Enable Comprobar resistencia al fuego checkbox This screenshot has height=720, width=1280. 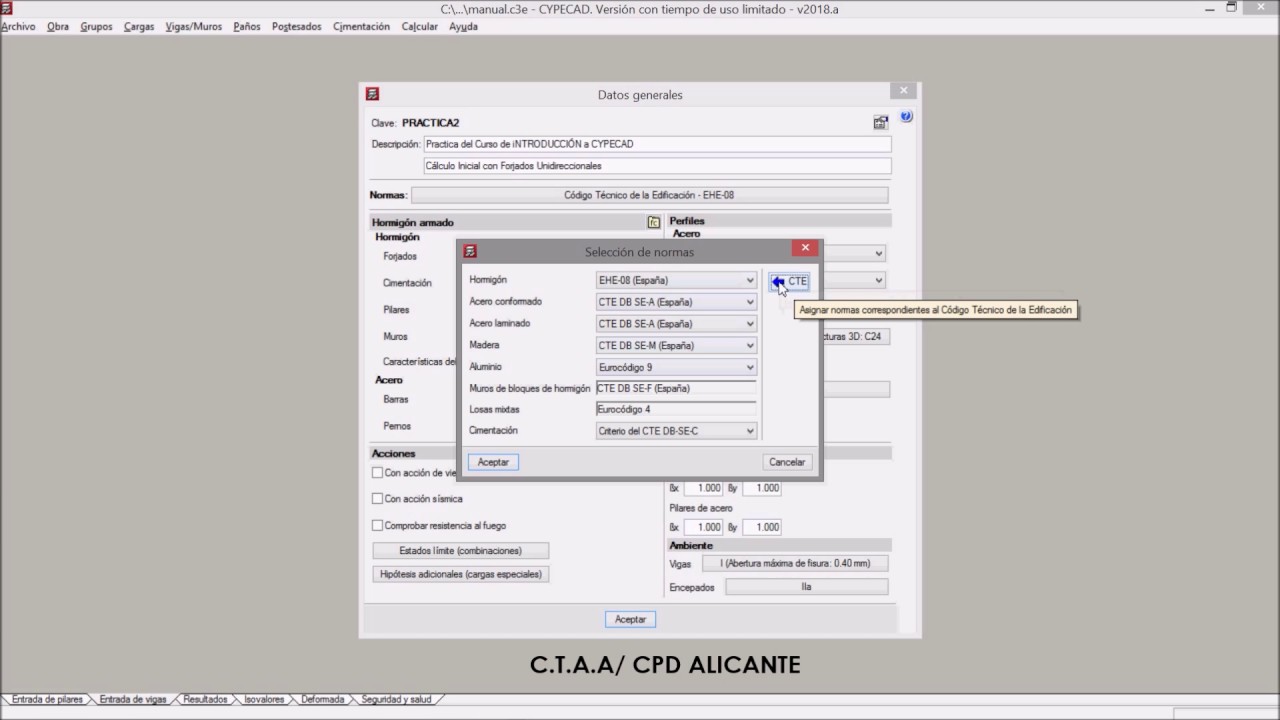tap(377, 525)
